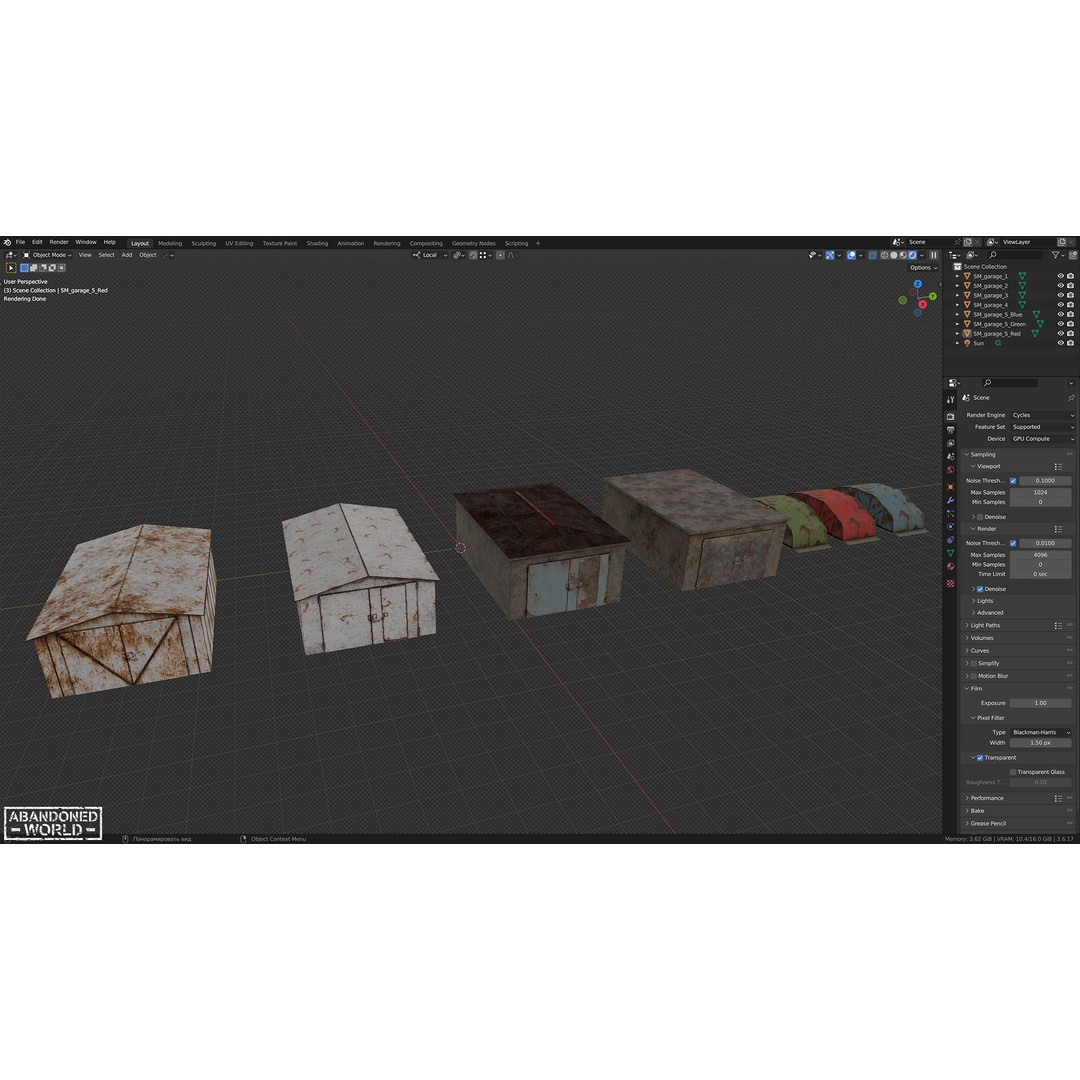Open the Object Mode dropdown
The image size is (1080, 1080).
coord(48,255)
